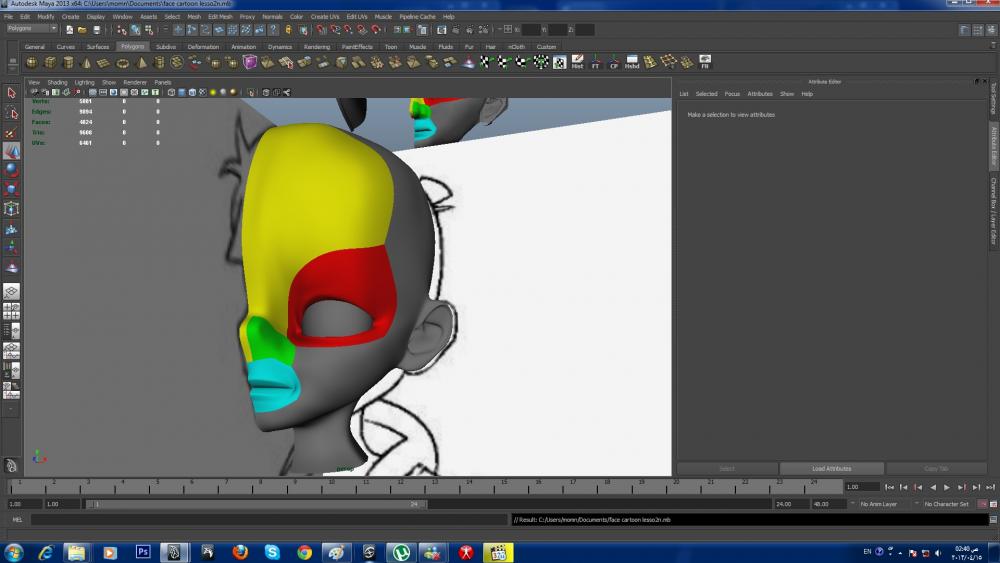1000x563 pixels.
Task: Select the arrow Select tool in toolbox
Action: coord(11,93)
